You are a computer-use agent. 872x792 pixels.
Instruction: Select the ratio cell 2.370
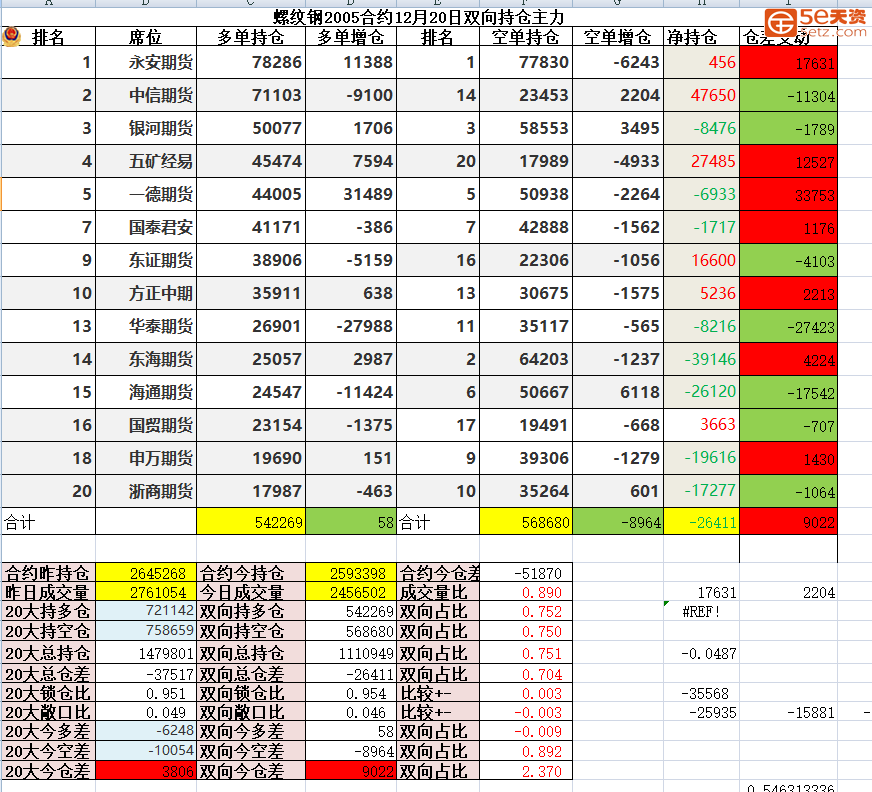[526, 771]
